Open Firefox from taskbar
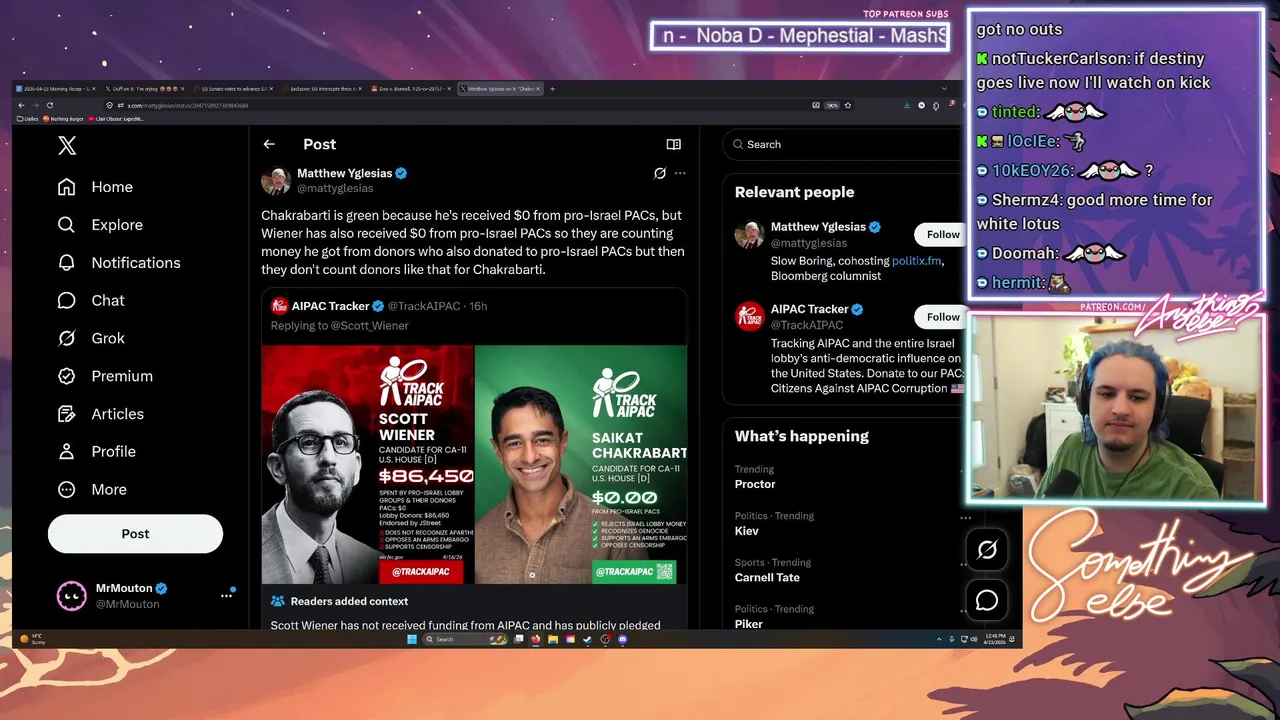Image resolution: width=1280 pixels, height=720 pixels. 536,639
